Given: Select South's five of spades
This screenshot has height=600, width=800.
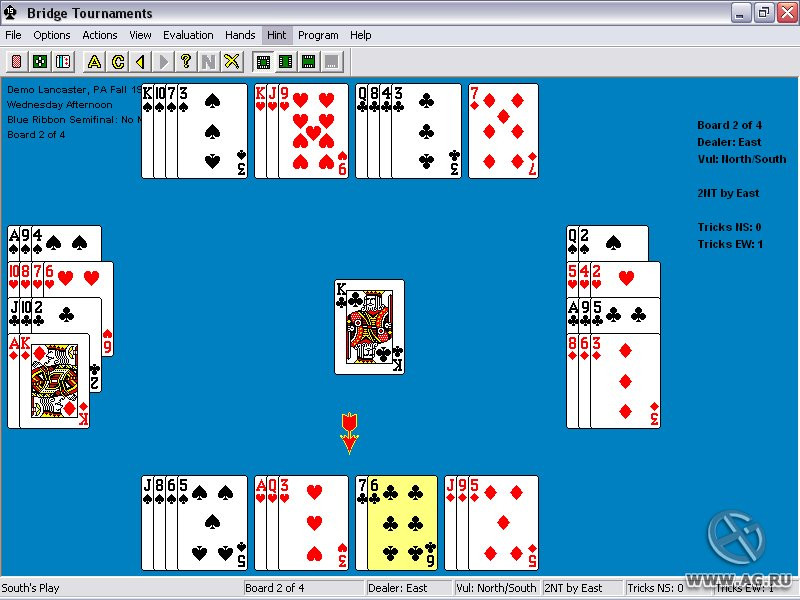Looking at the screenshot, I should tap(212, 523).
